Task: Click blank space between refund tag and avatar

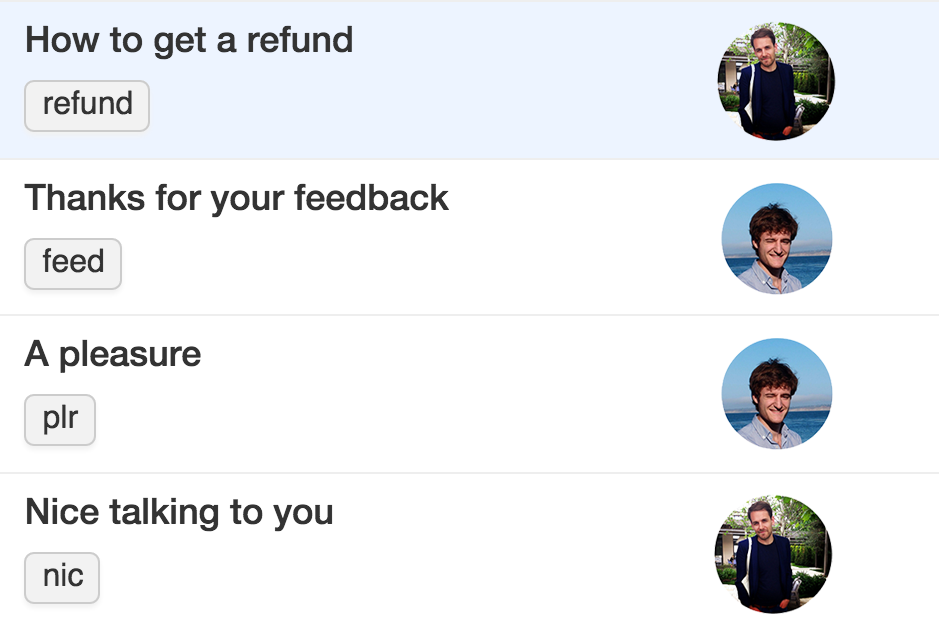Action: coord(431,105)
